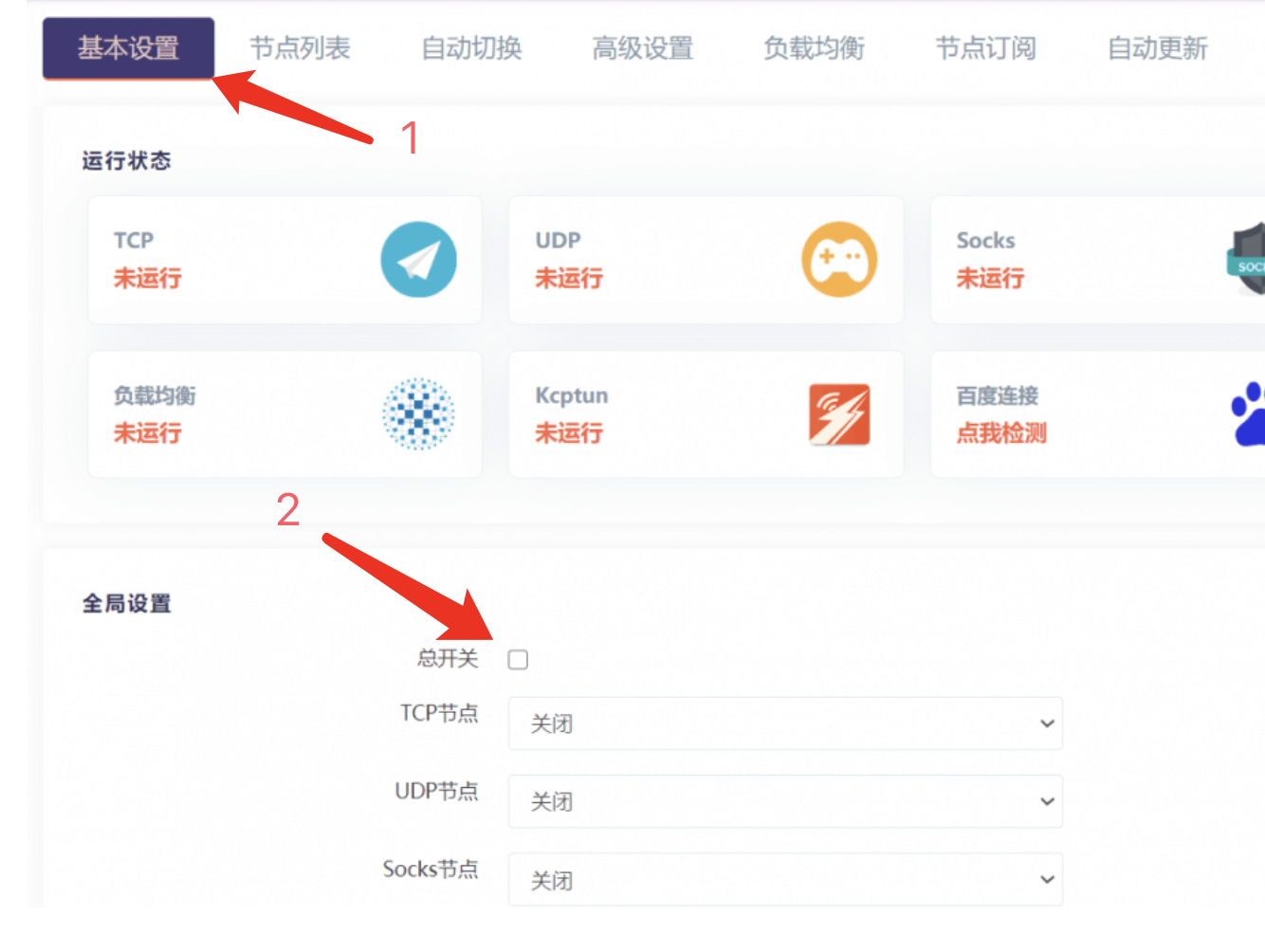Click the load balancing dotted globe icon

coord(418,414)
